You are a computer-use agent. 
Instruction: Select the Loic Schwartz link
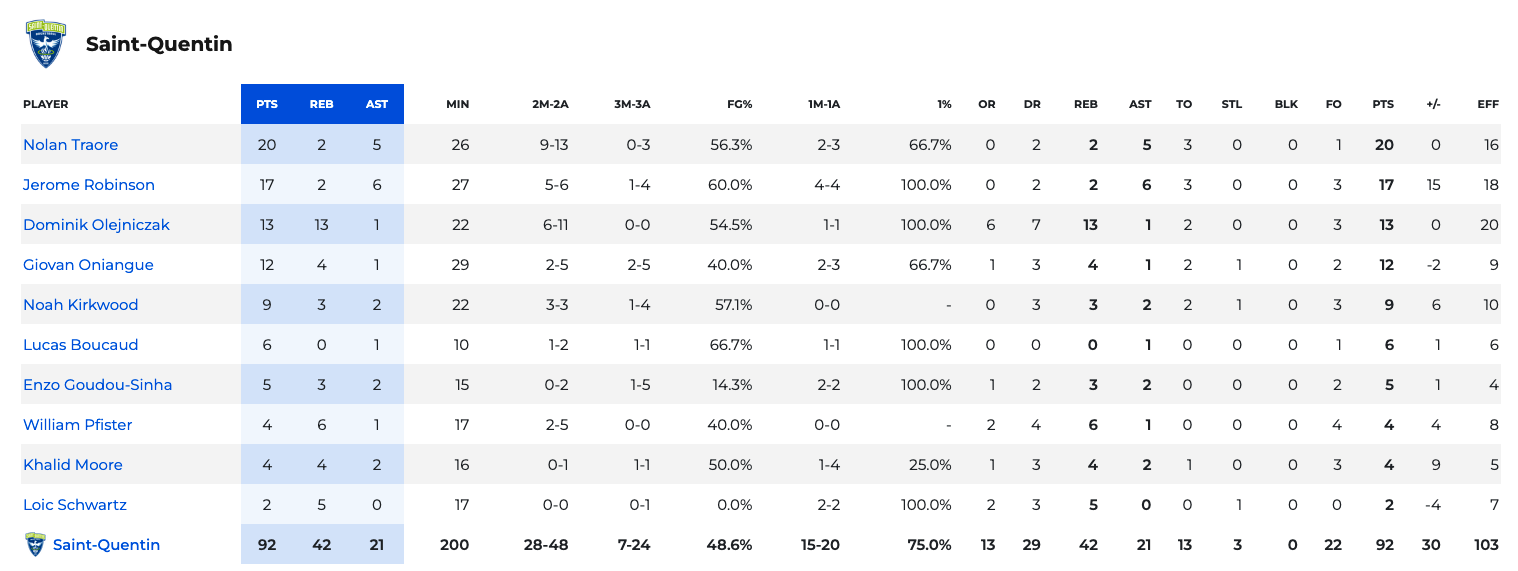[75, 505]
